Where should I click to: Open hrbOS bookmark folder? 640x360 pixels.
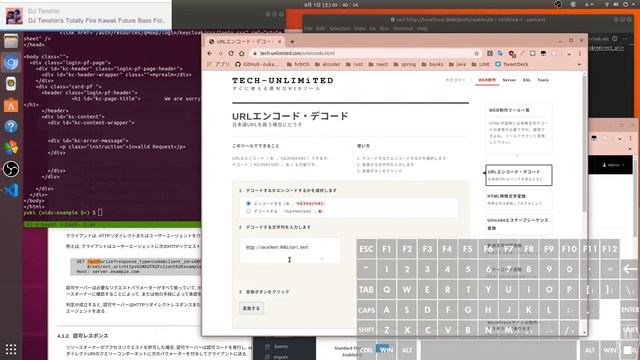click(298, 64)
